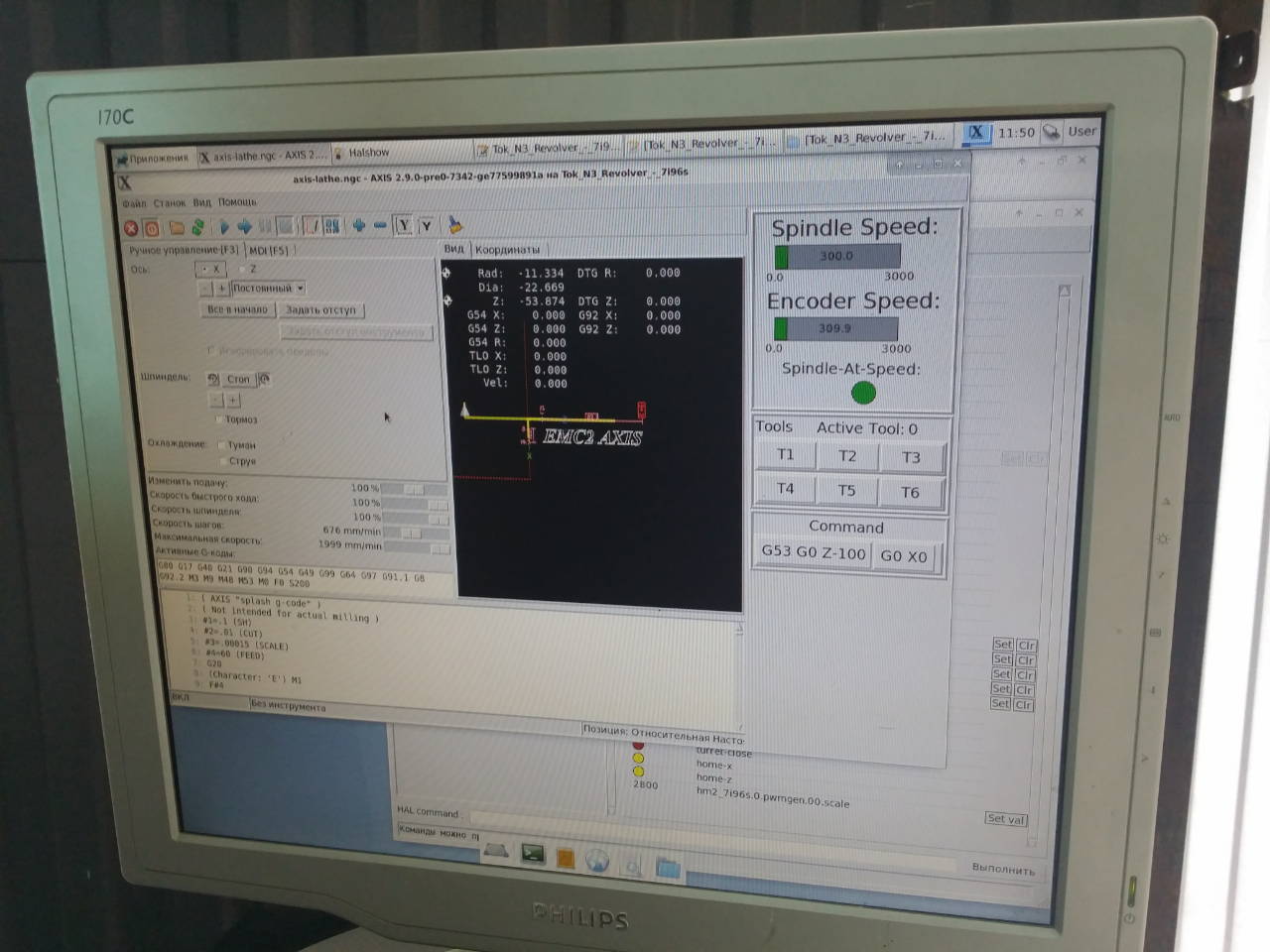
Task: Switch to the Координаты tab
Action: [507, 249]
